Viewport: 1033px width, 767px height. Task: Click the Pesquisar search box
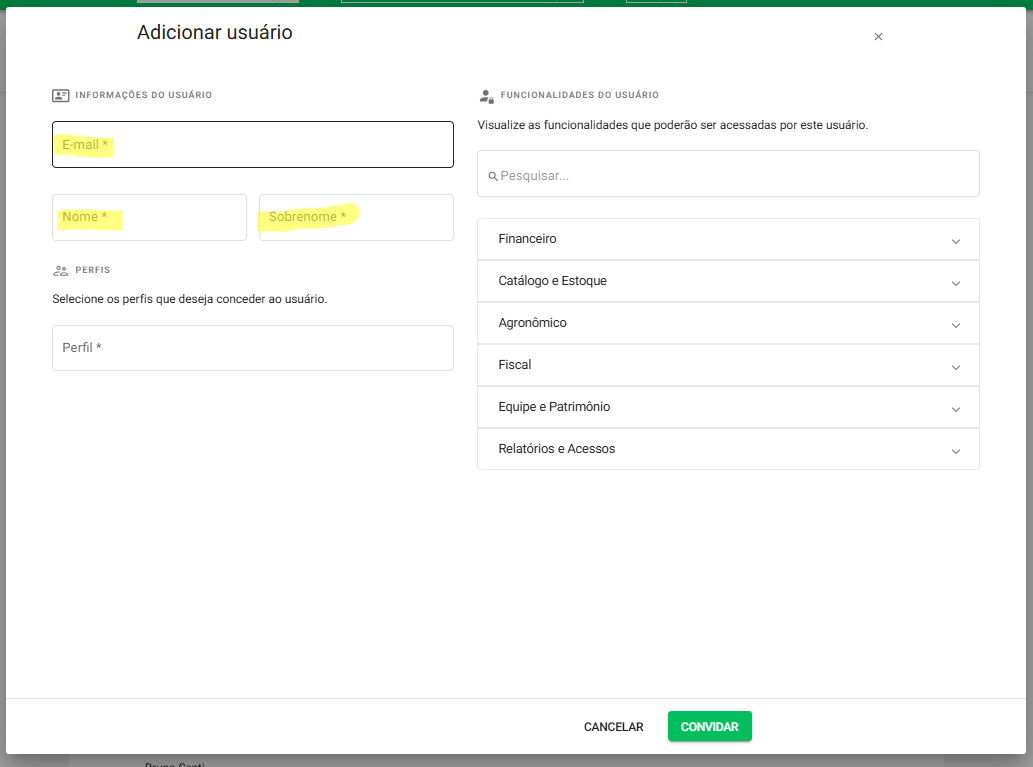coord(735,175)
